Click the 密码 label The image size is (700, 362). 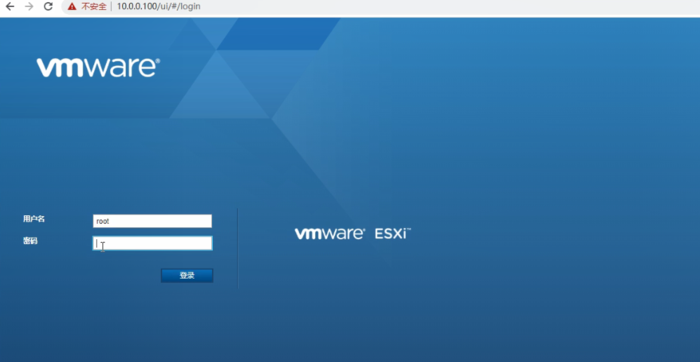coord(30,241)
